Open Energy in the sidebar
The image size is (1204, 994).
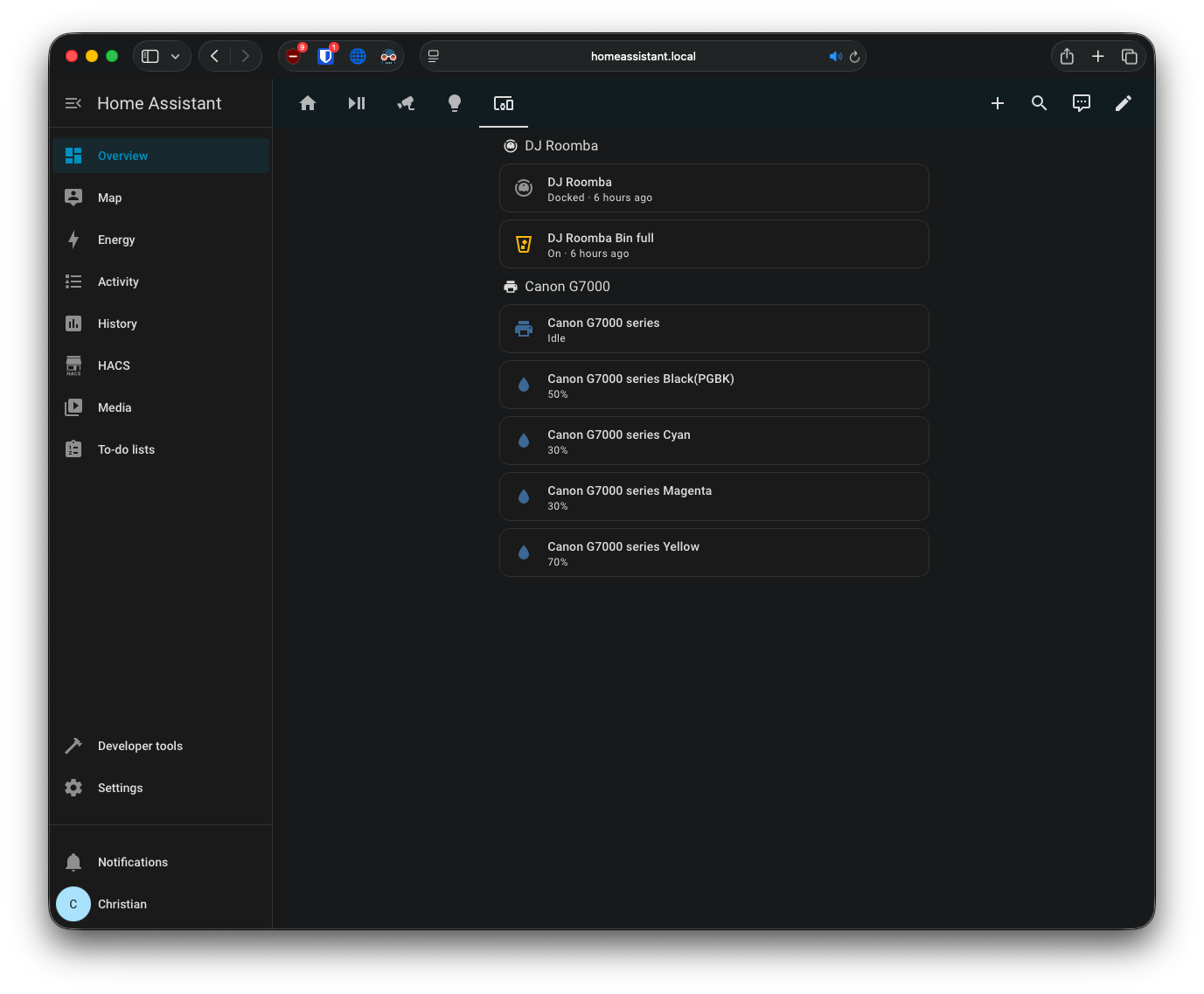point(116,240)
